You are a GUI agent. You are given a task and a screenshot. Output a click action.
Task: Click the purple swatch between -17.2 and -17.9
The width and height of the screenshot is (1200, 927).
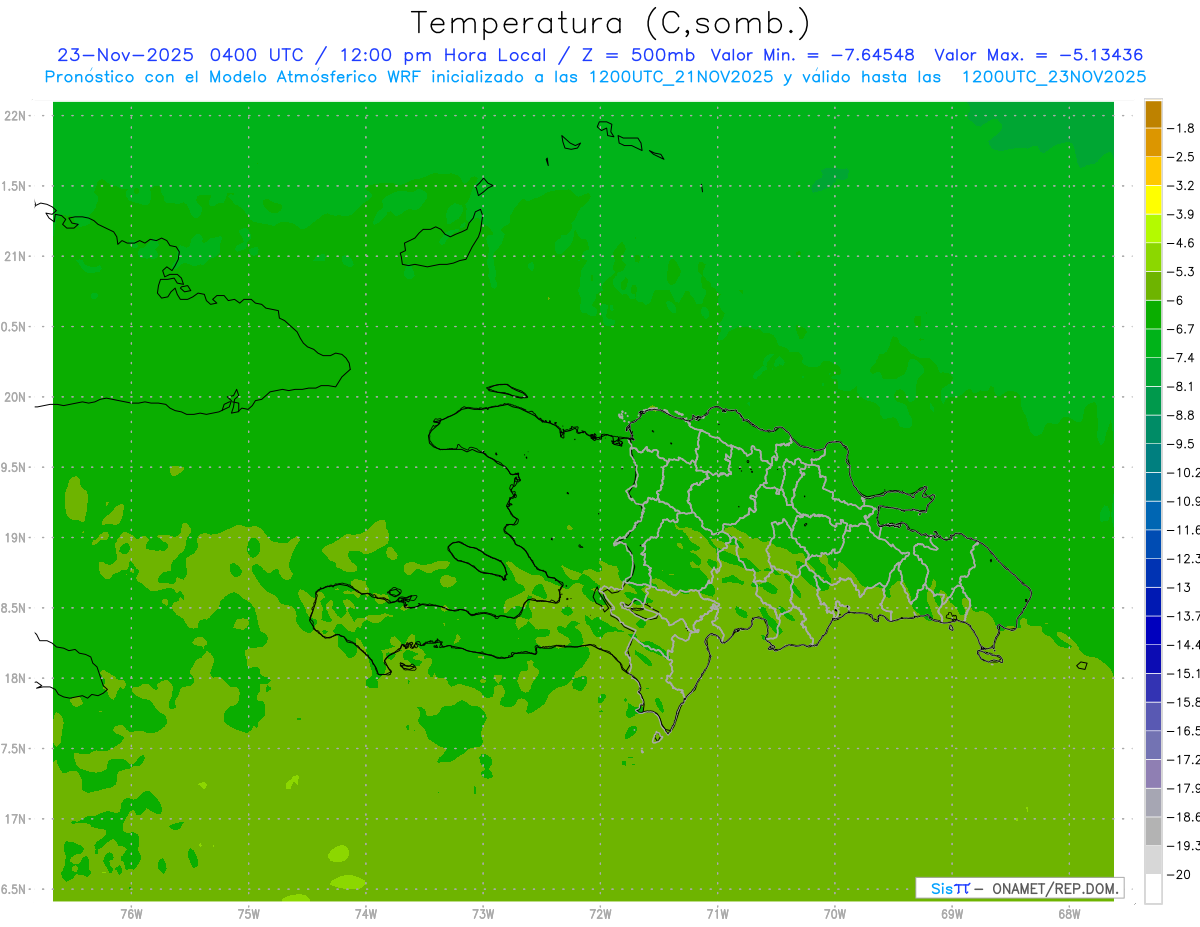tap(1153, 774)
